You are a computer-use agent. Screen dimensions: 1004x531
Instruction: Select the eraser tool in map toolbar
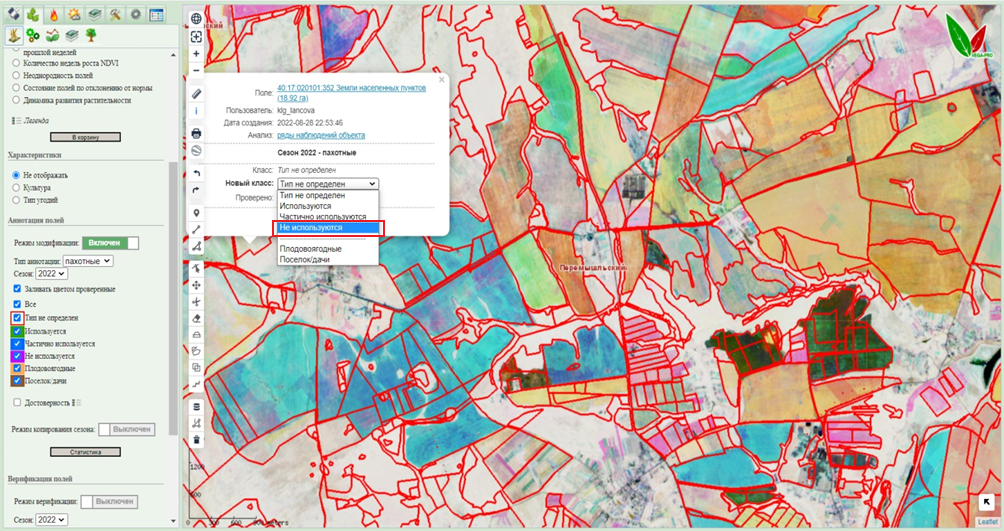coord(196,317)
